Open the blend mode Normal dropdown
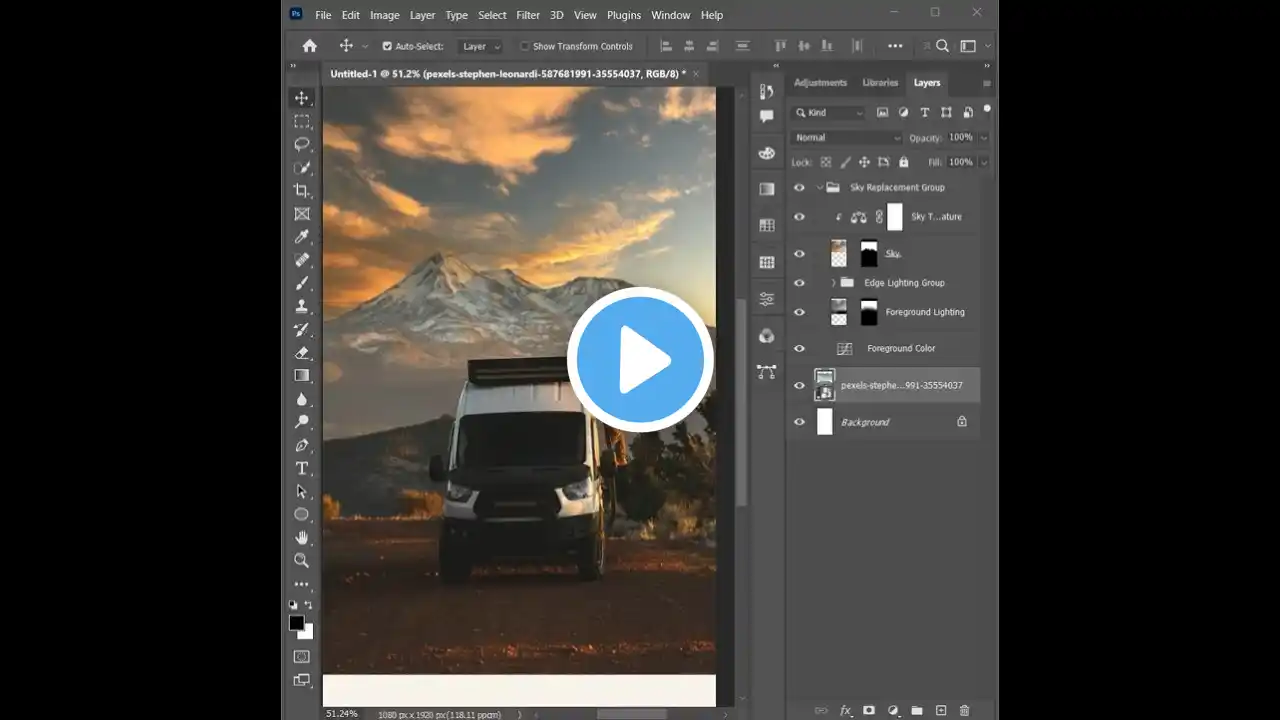 846,138
